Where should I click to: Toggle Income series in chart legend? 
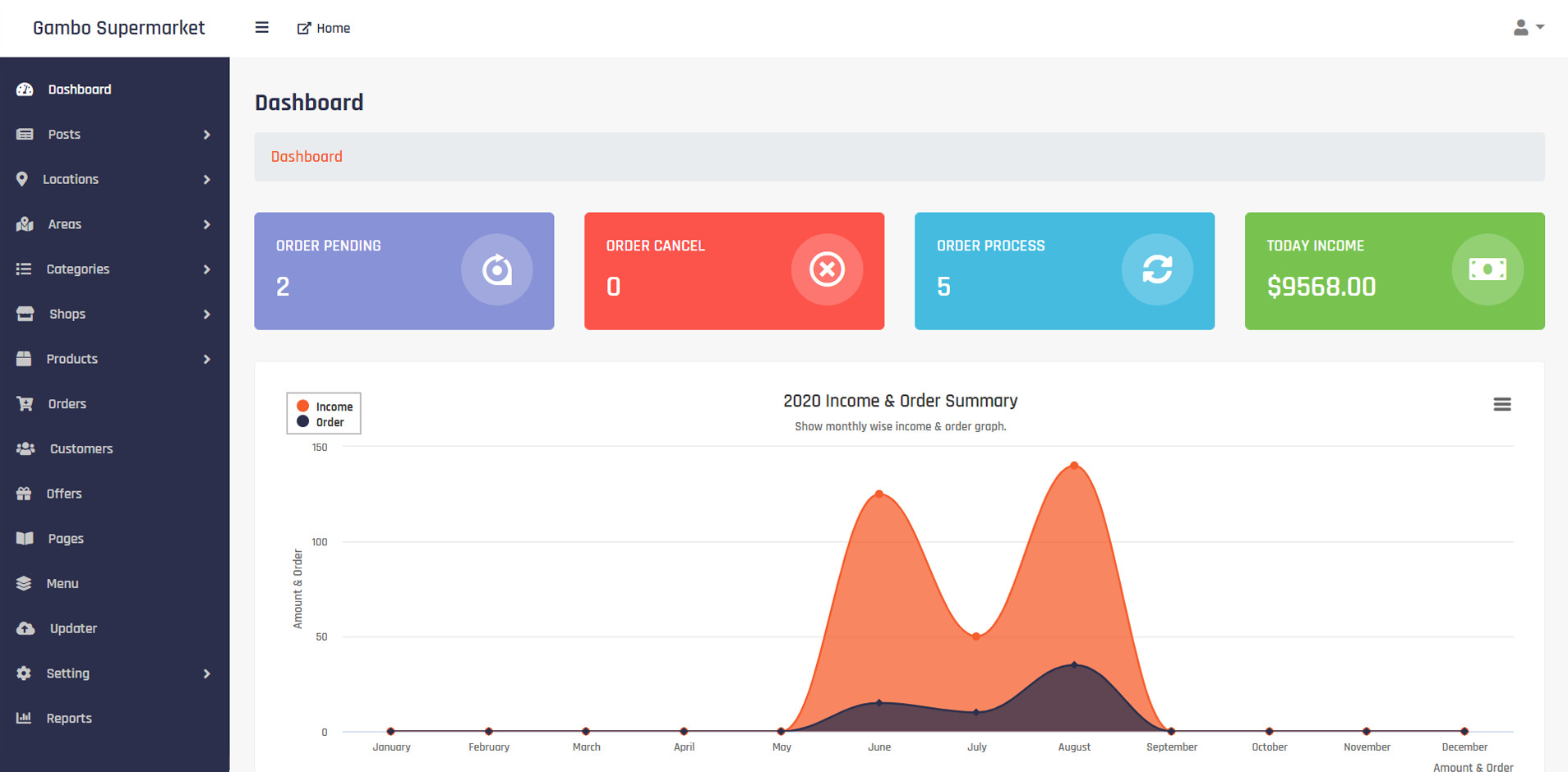(325, 407)
